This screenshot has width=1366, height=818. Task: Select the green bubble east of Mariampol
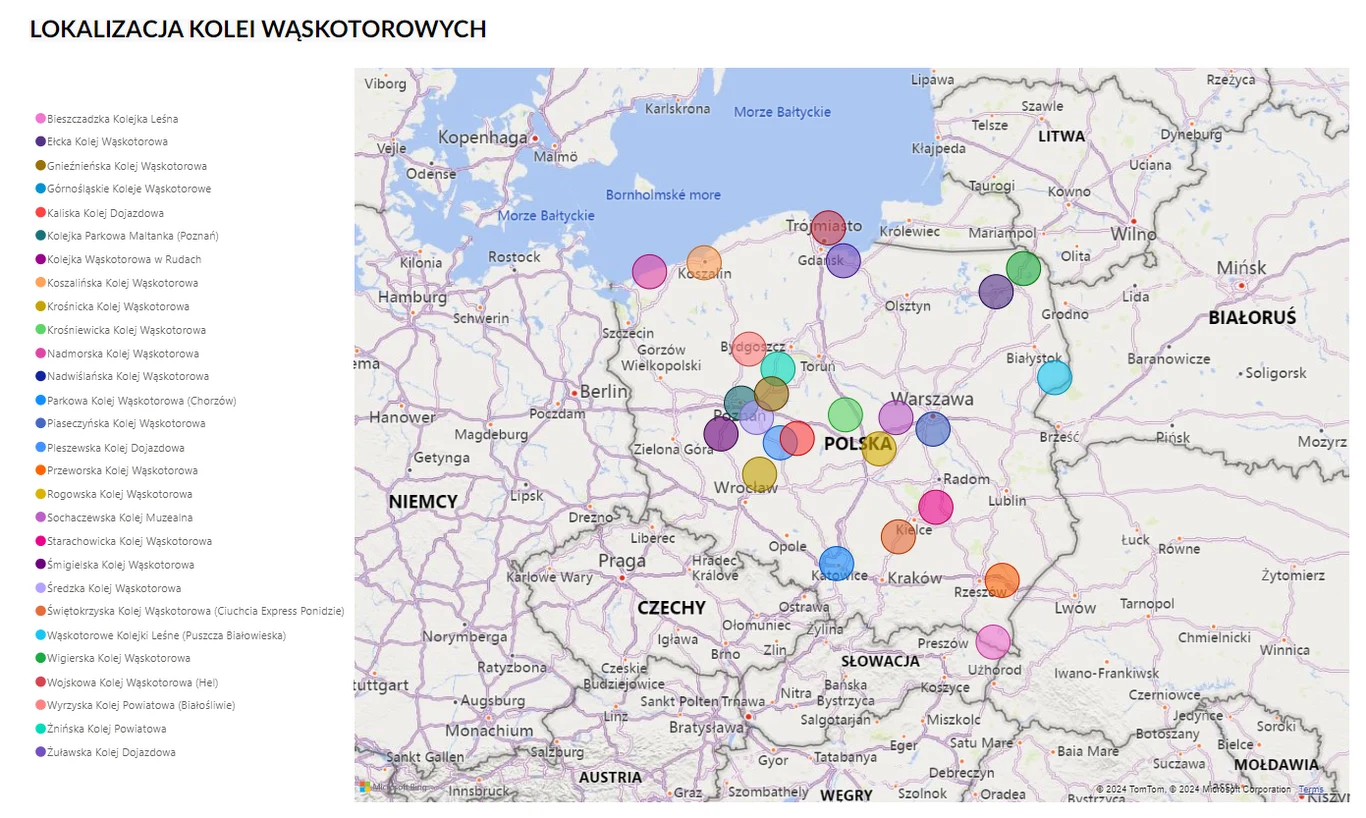click(x=1023, y=268)
